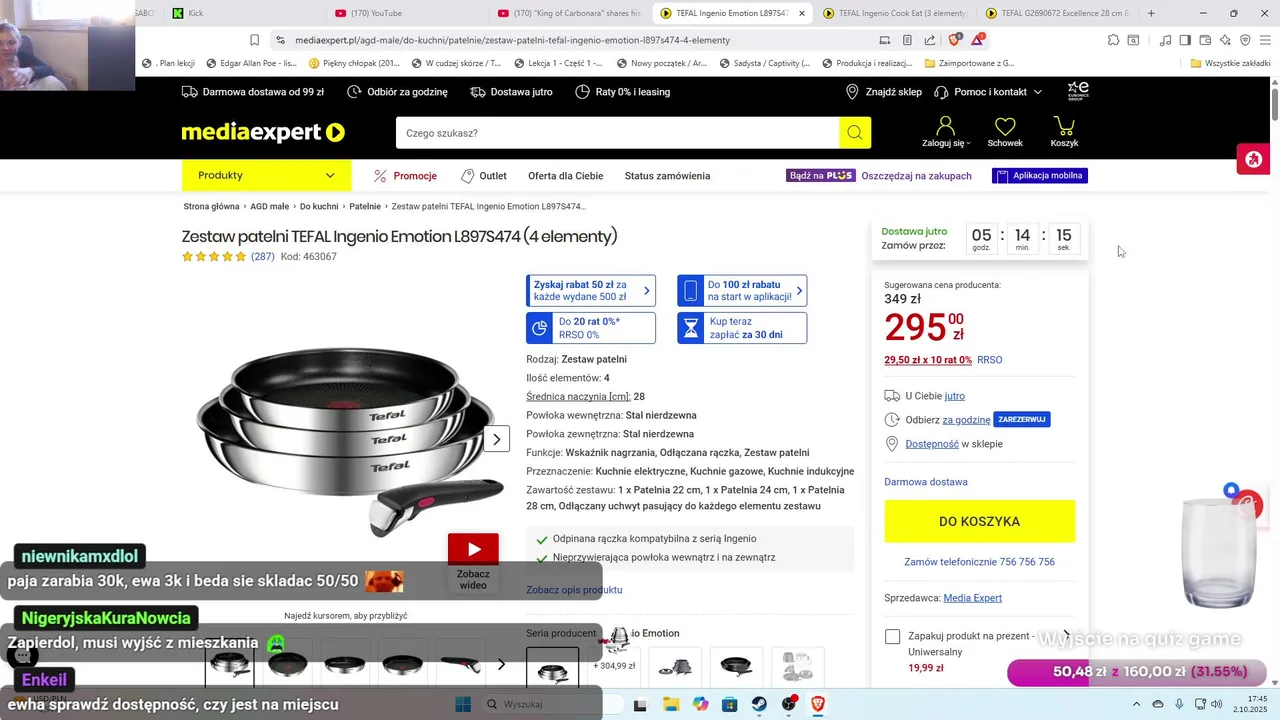The image size is (1280, 720).
Task: Advance the thumbnail strip with right chevron
Action: pos(502,664)
